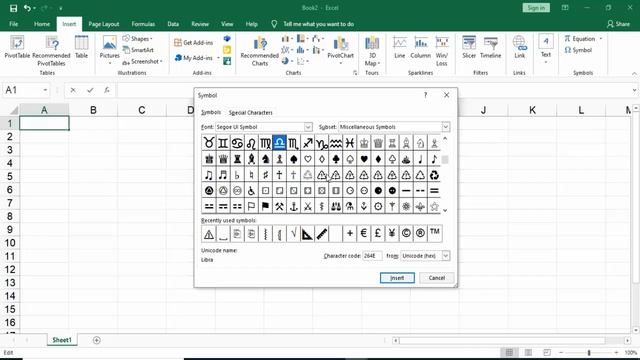The image size is (640, 360).
Task: Switch to the View tab
Action: [227, 24]
